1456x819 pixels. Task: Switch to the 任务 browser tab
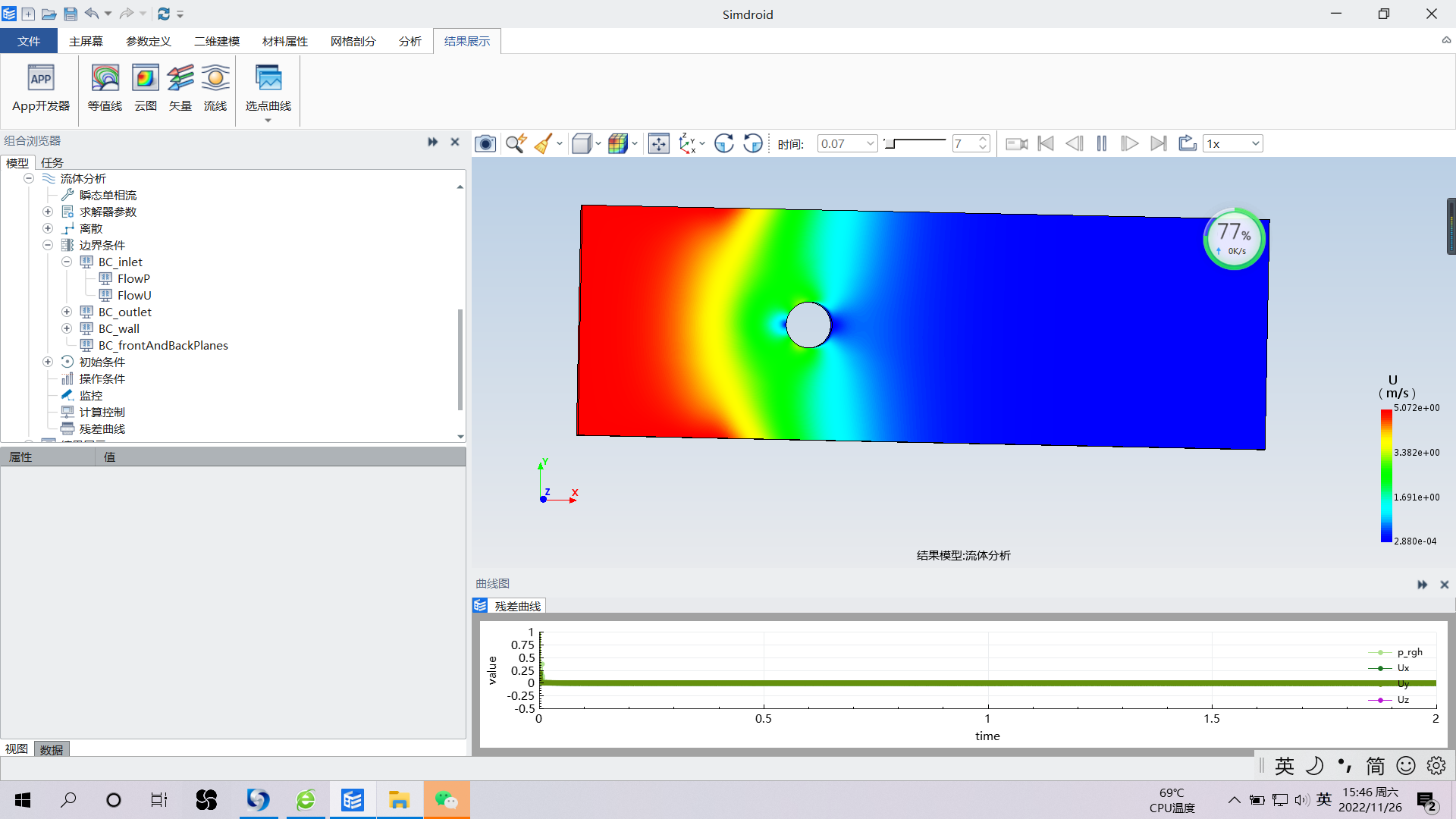(x=52, y=162)
